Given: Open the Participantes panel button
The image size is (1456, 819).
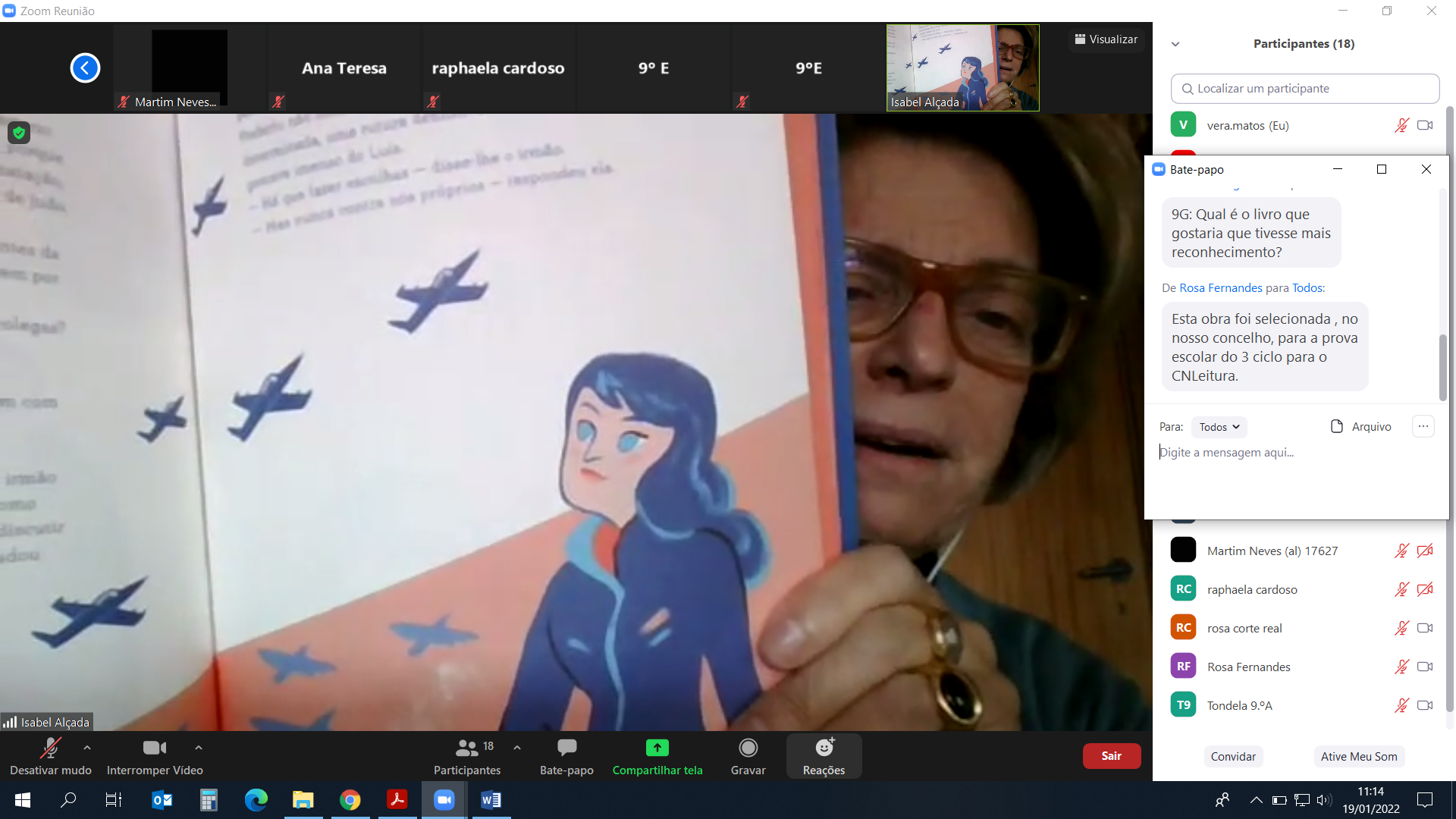Looking at the screenshot, I should [467, 756].
